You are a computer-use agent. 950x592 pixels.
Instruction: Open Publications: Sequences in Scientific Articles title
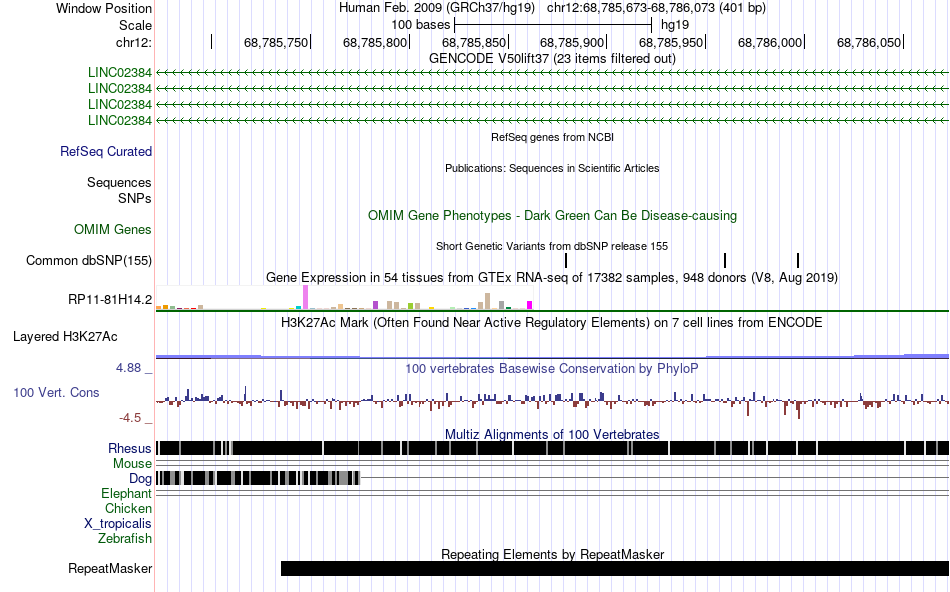pos(552,168)
